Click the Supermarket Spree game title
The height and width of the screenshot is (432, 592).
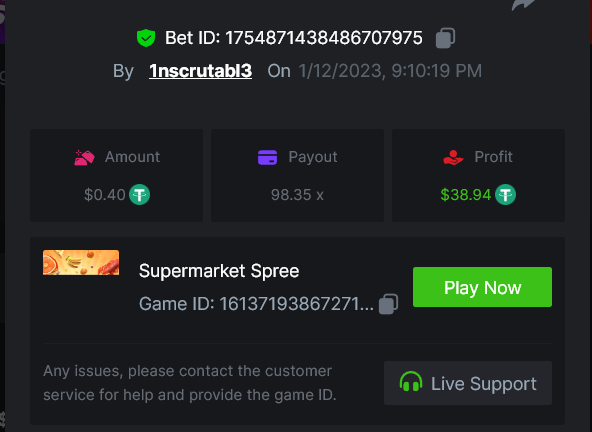click(x=219, y=271)
